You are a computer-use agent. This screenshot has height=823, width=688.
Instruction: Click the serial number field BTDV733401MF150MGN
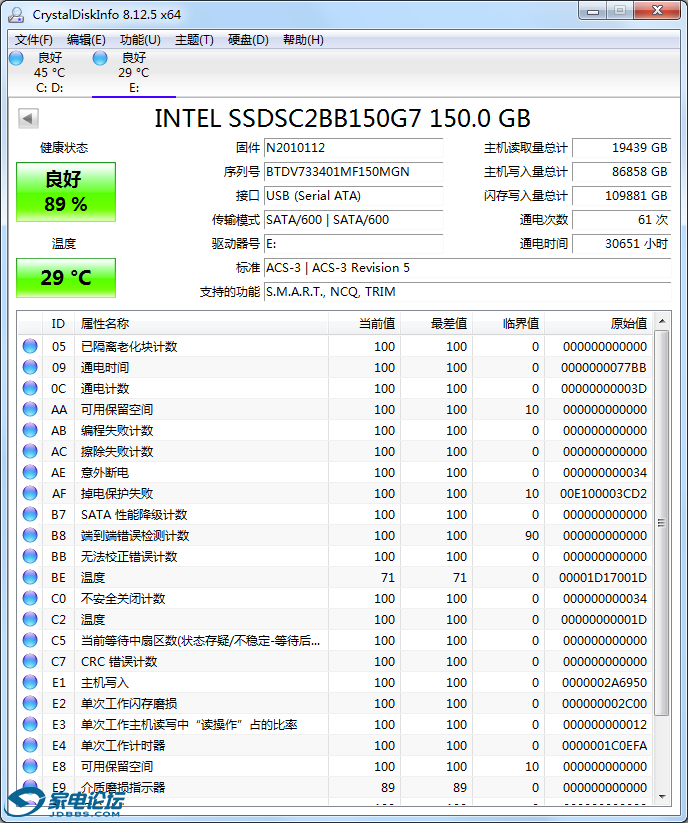353,172
